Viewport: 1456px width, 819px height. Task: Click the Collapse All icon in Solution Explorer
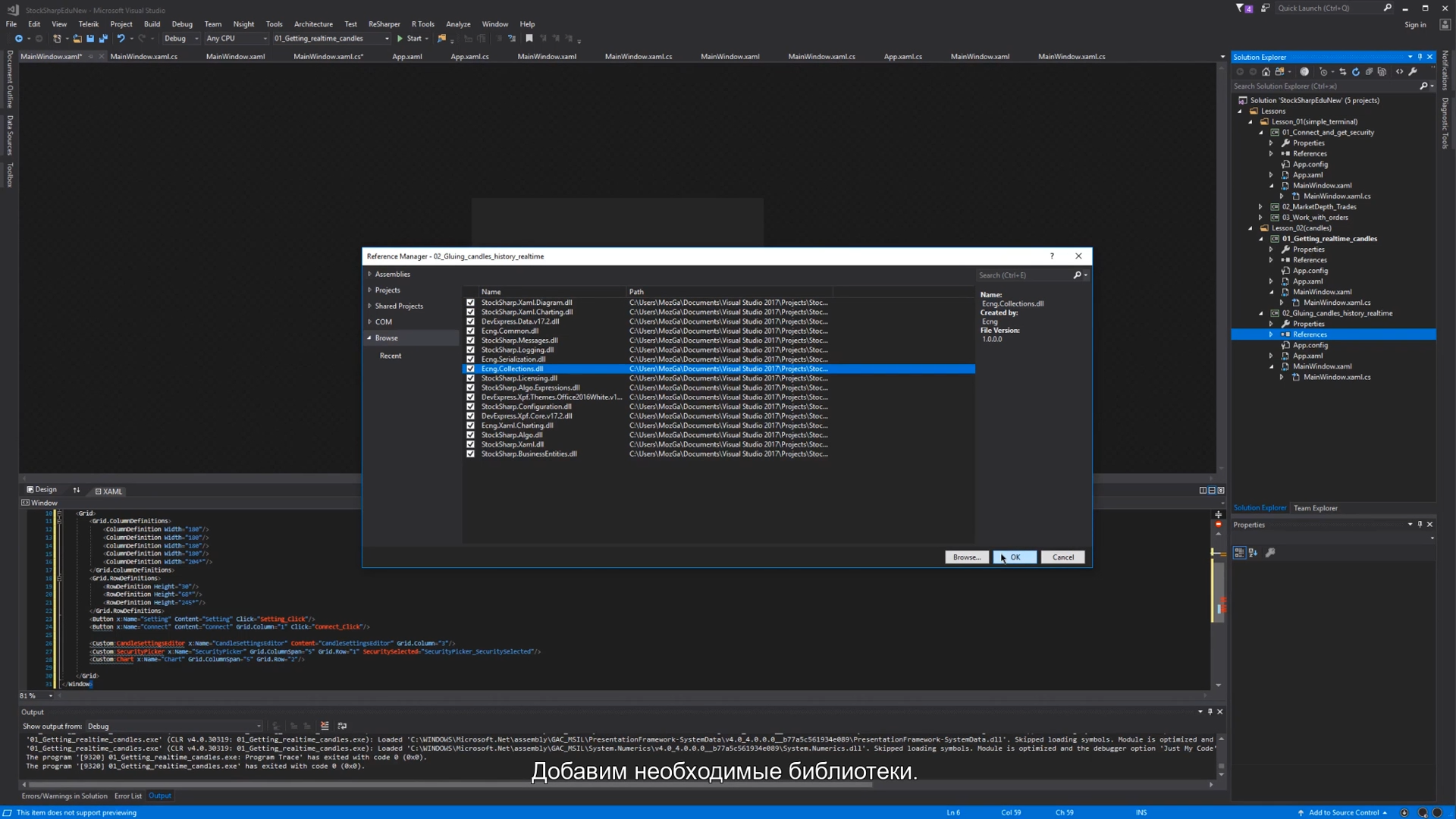(1369, 72)
